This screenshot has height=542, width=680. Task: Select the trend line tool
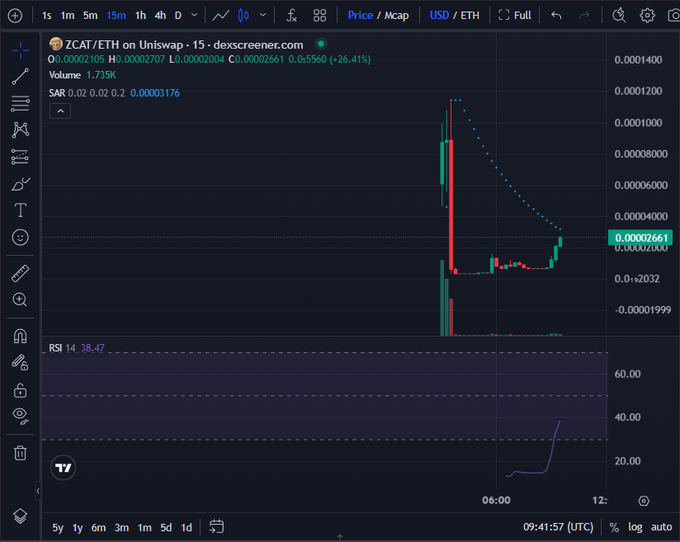point(20,76)
